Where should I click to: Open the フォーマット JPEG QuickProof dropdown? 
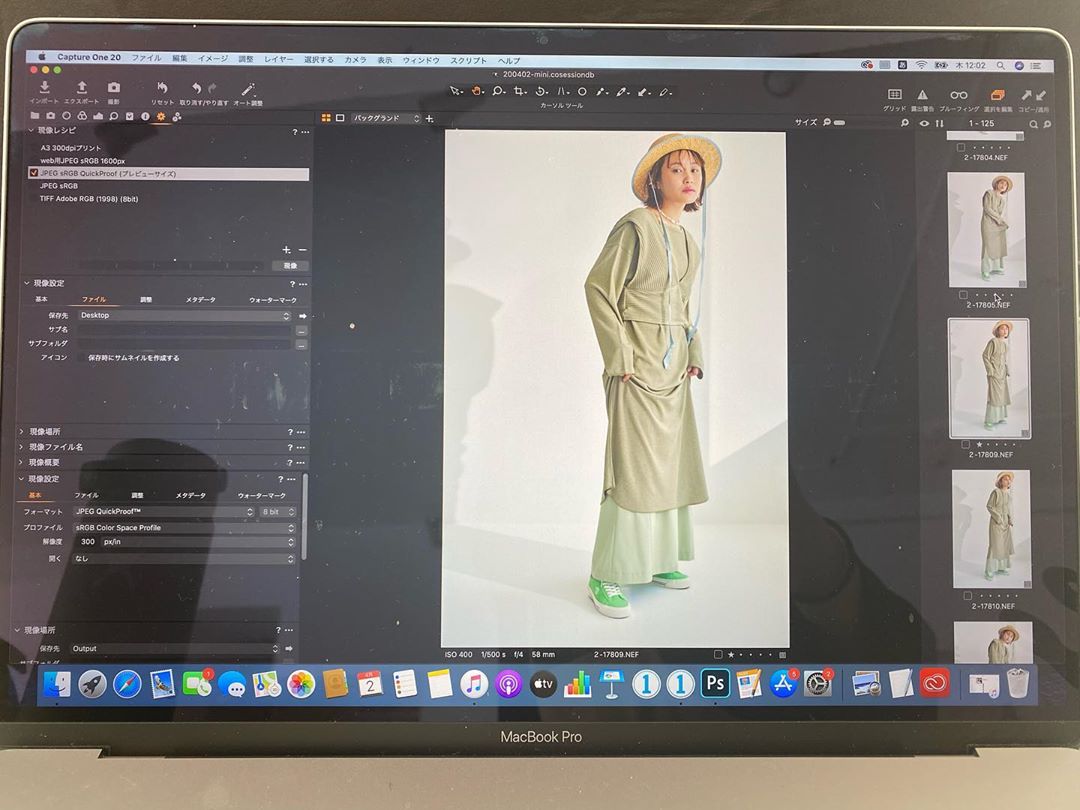tap(165, 511)
